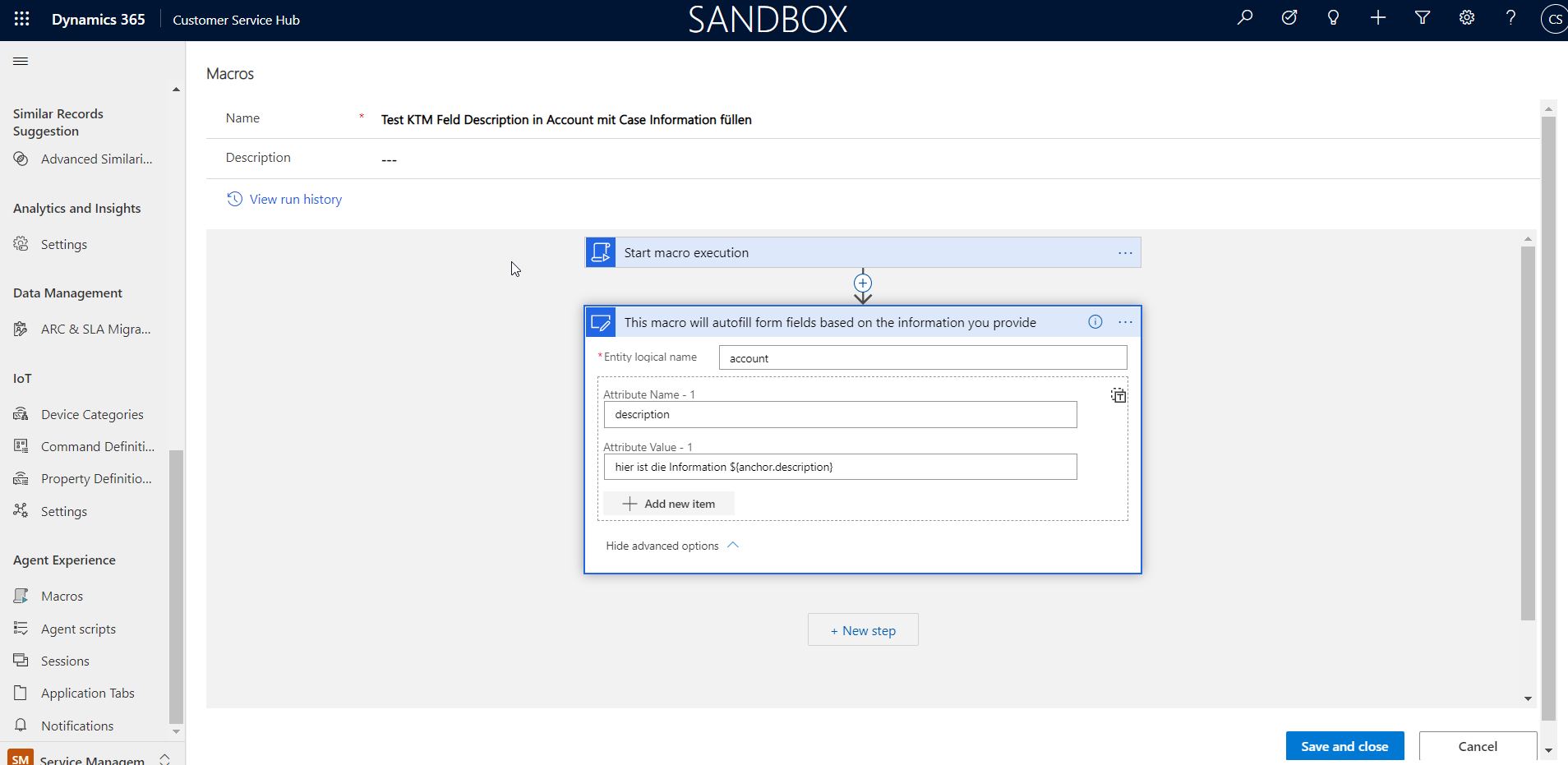Click the info icon on autofill step
1568x765 pixels.
[1095, 322]
